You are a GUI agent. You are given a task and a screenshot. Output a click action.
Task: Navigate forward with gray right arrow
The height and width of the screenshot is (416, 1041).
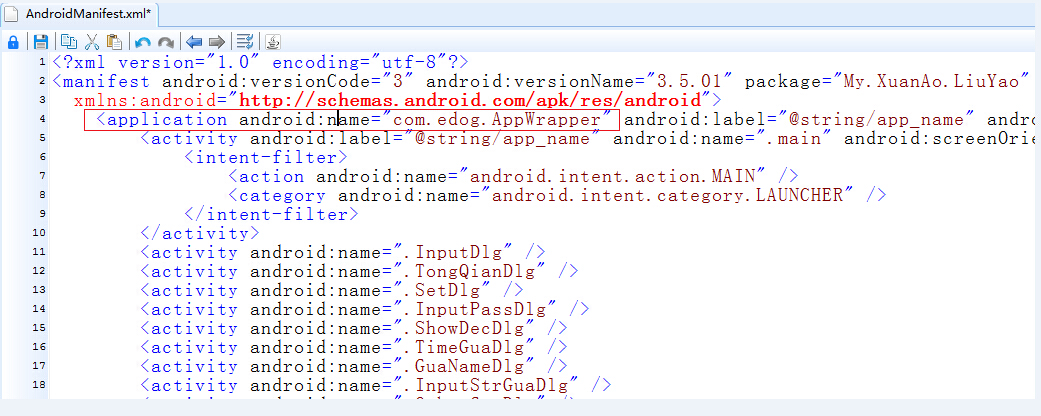[x=217, y=42]
